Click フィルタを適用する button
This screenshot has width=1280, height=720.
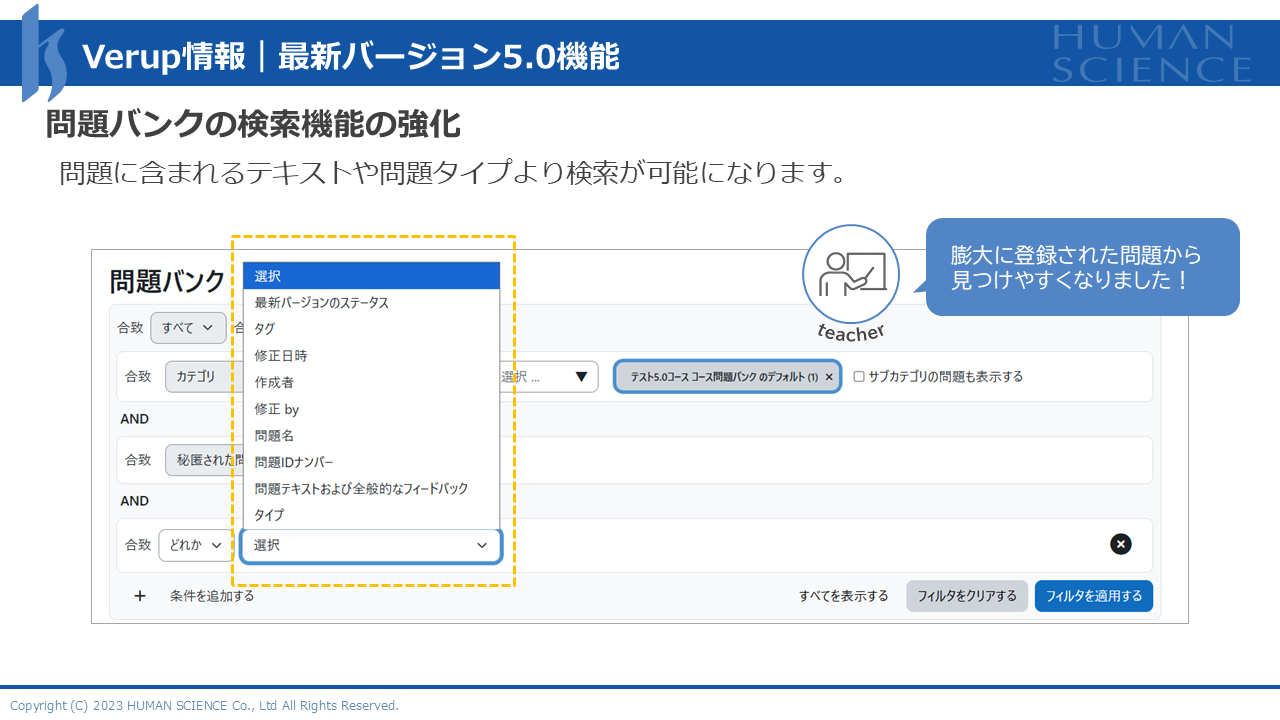[x=1093, y=596]
